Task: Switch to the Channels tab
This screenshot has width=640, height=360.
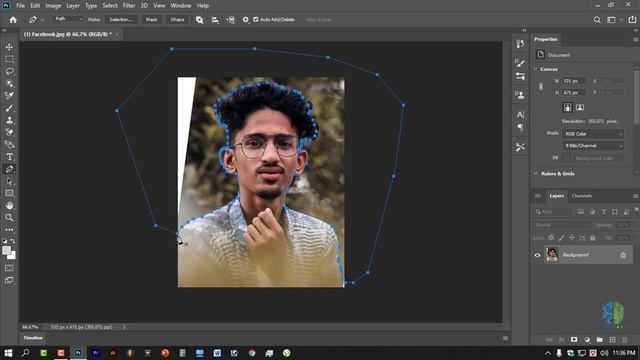Action: coord(582,196)
